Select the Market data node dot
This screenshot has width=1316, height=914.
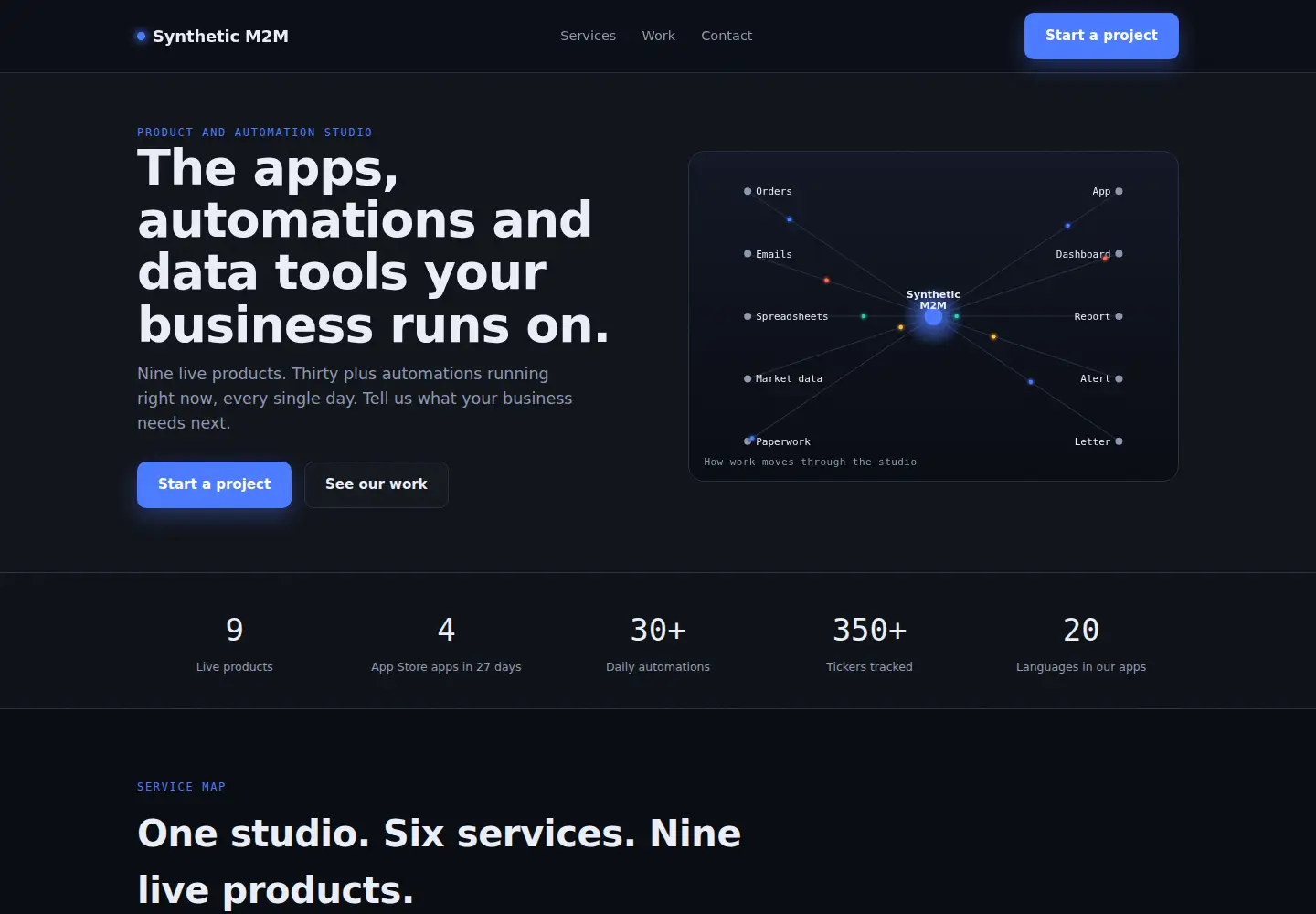(748, 378)
